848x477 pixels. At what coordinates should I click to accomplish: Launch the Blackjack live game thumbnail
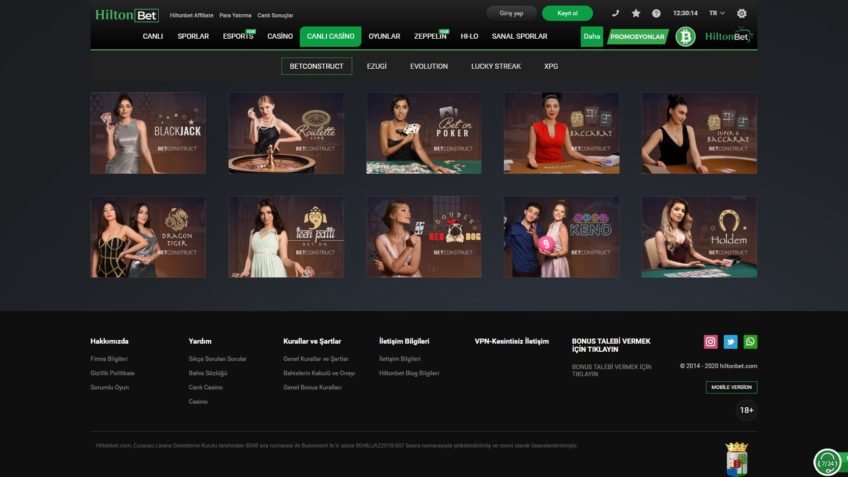tap(148, 133)
